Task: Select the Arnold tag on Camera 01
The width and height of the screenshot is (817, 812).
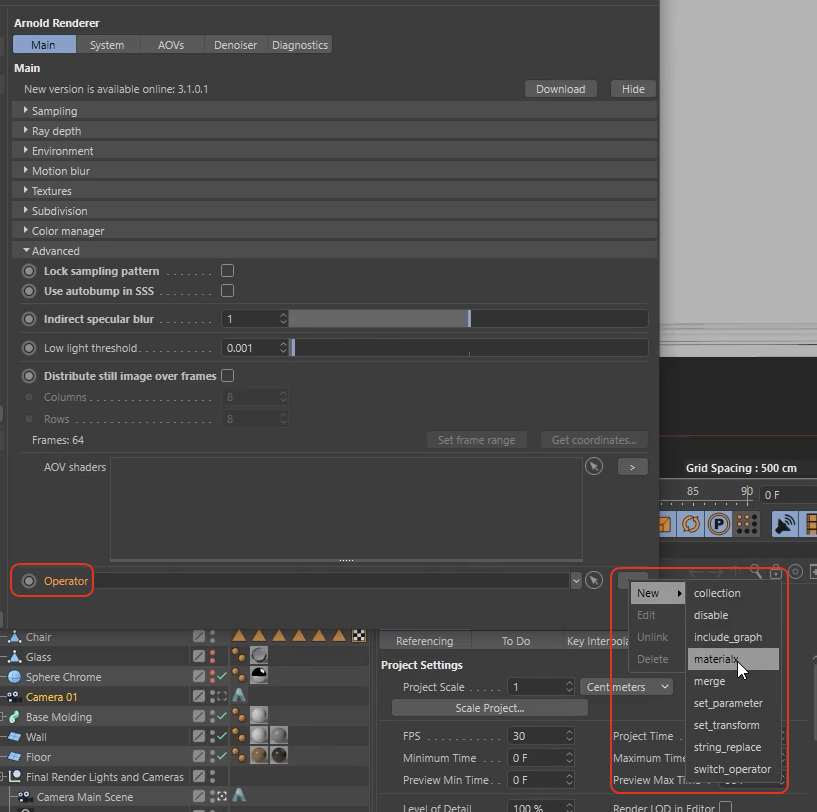Action: (239, 695)
